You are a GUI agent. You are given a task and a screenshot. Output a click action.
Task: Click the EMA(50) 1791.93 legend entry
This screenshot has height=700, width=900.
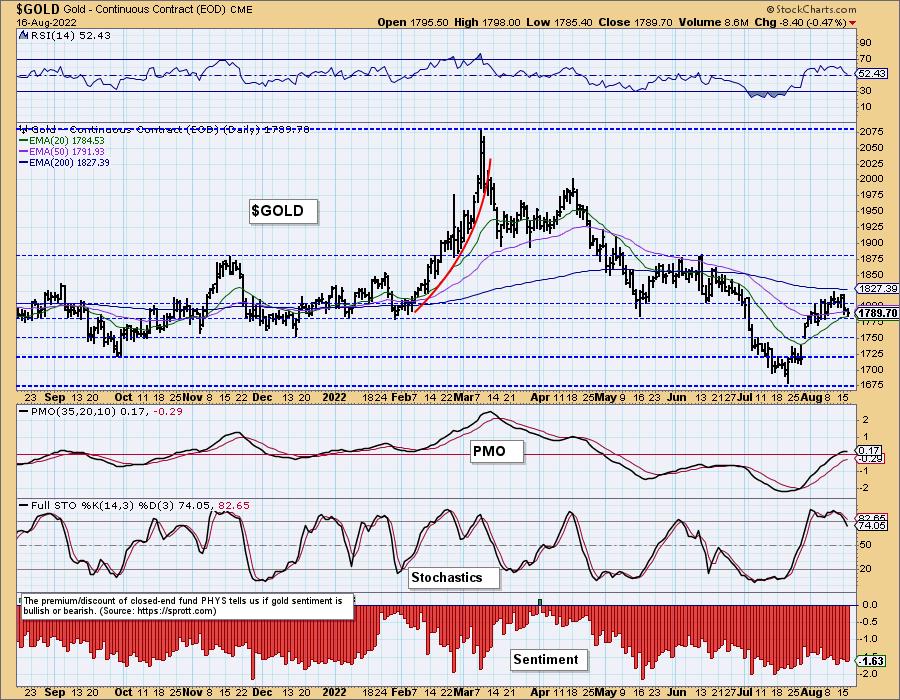(62, 151)
